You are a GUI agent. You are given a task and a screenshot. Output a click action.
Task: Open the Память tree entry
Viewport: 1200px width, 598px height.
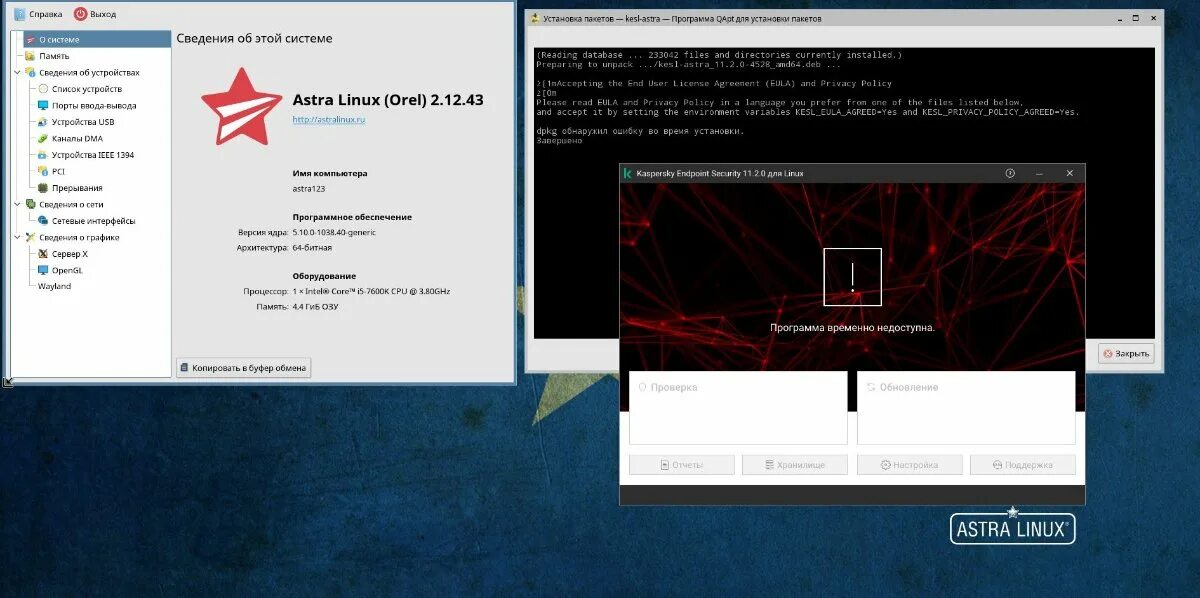54,56
